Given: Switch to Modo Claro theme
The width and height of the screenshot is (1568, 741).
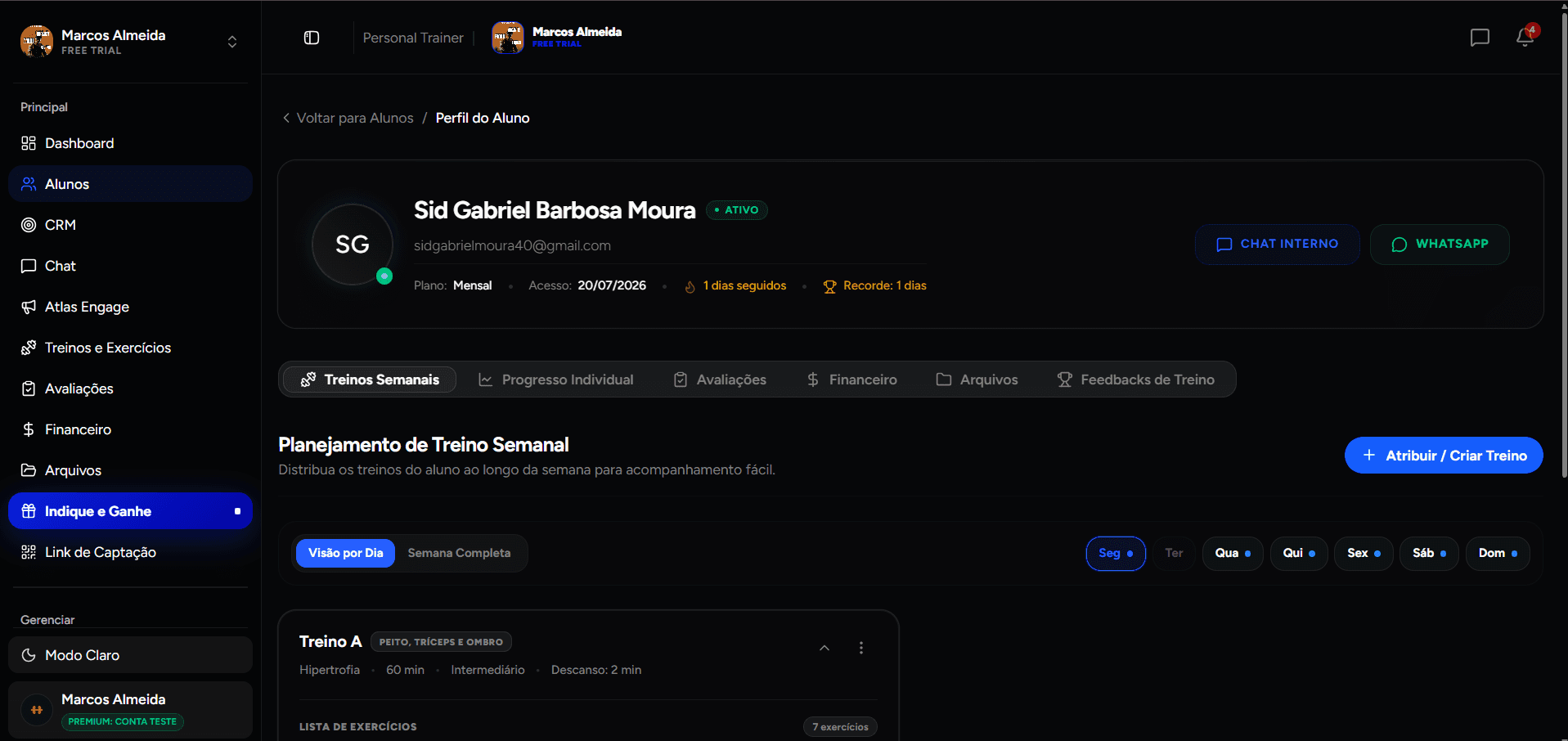Looking at the screenshot, I should 130,655.
